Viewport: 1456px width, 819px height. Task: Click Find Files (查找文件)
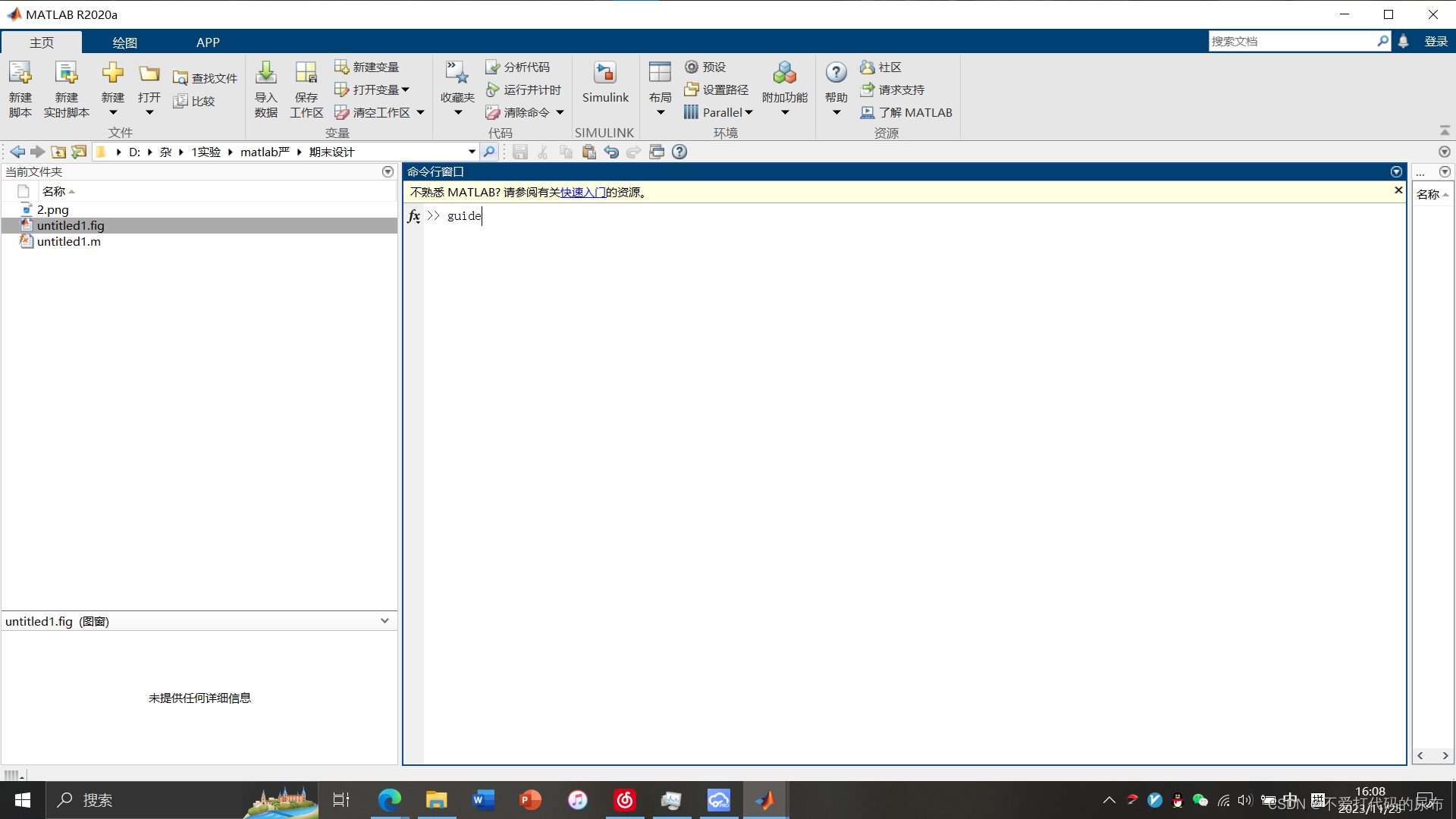205,78
